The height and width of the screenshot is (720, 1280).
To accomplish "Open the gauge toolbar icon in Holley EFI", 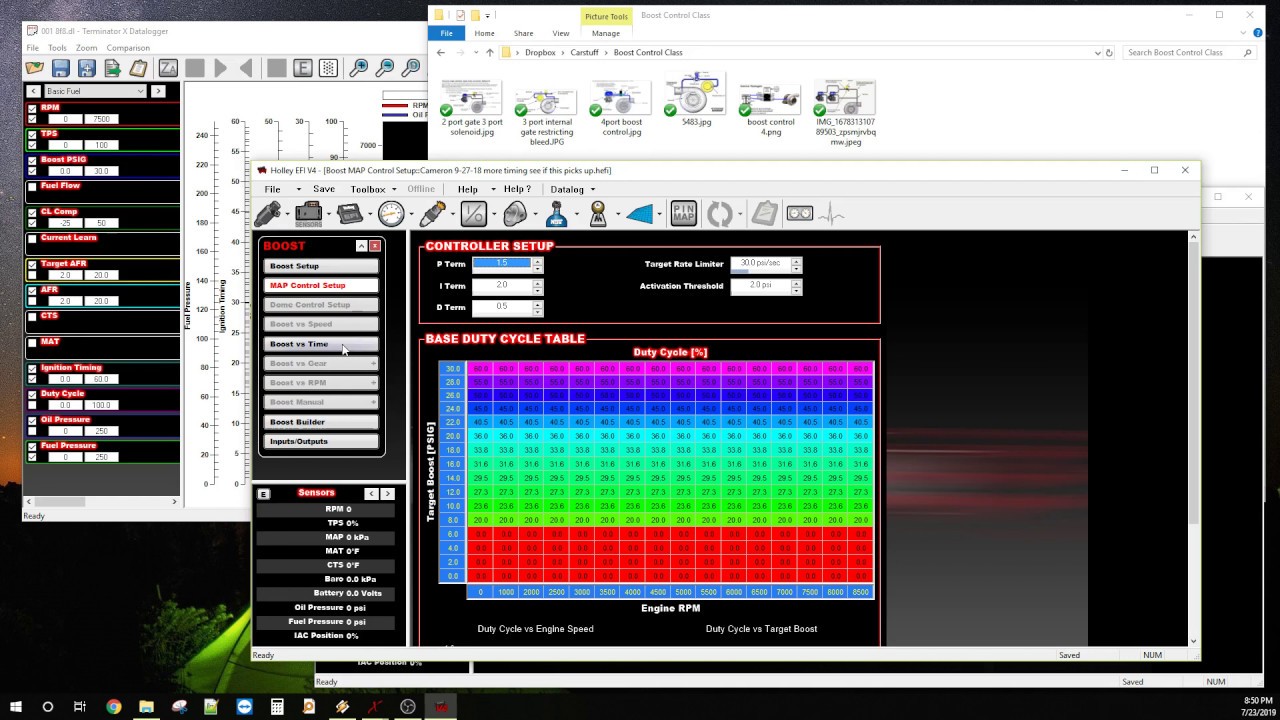I will pyautogui.click(x=391, y=213).
